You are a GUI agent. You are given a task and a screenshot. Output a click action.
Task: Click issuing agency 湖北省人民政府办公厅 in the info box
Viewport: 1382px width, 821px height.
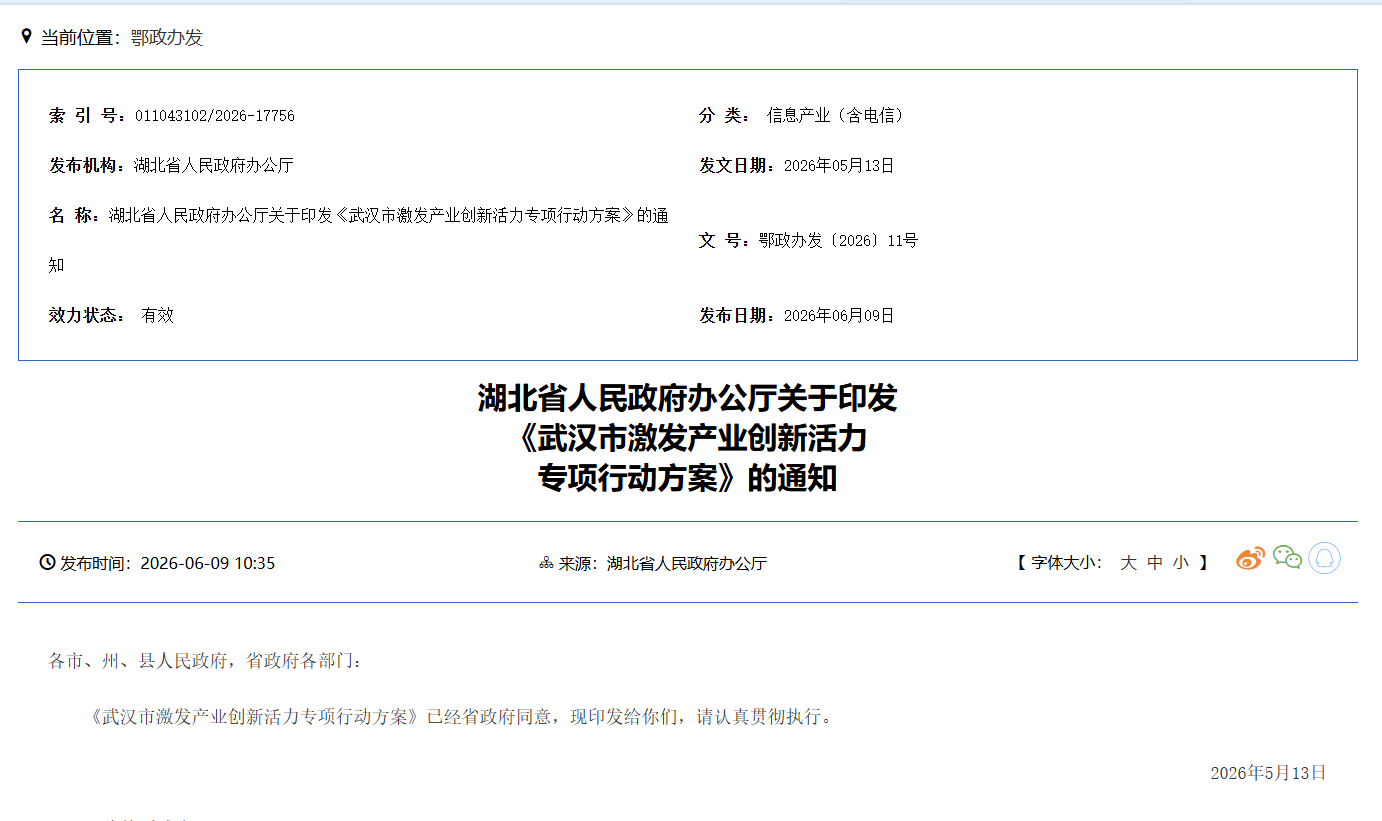(x=214, y=166)
